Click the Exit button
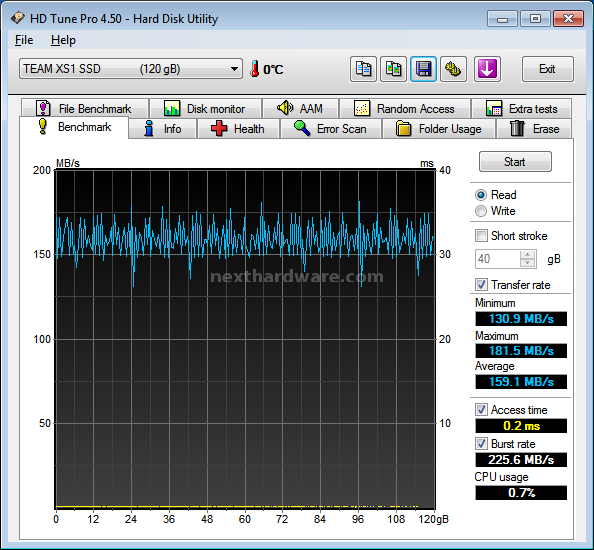This screenshot has height=550, width=594. [x=547, y=69]
